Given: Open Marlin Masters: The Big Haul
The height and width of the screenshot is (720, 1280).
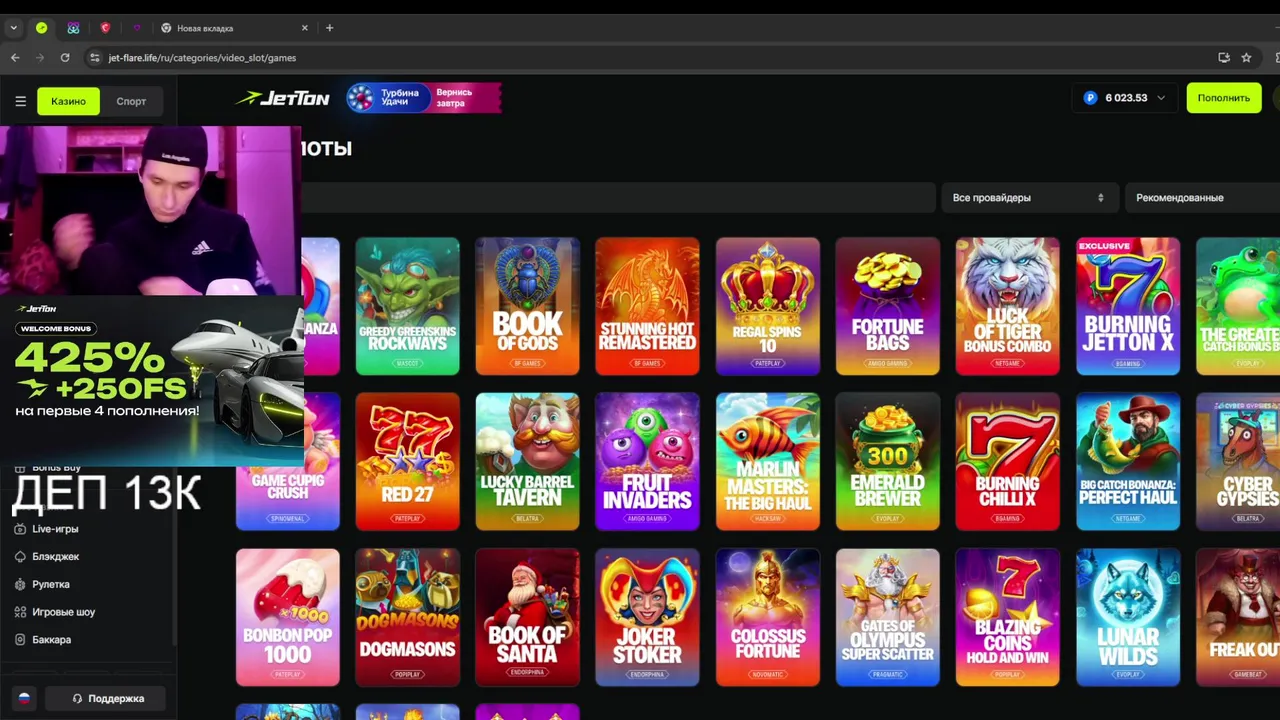Looking at the screenshot, I should [x=767, y=461].
